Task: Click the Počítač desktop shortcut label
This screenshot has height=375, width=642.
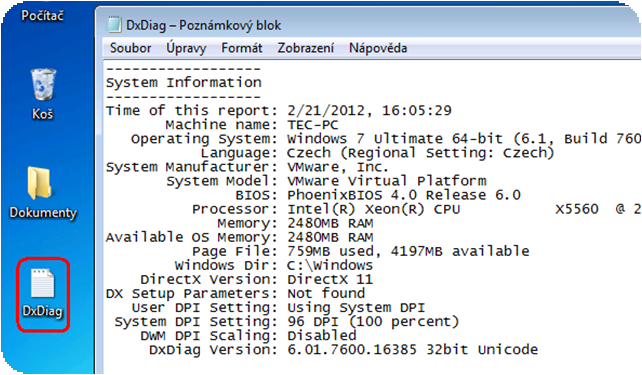Action: click(x=43, y=16)
